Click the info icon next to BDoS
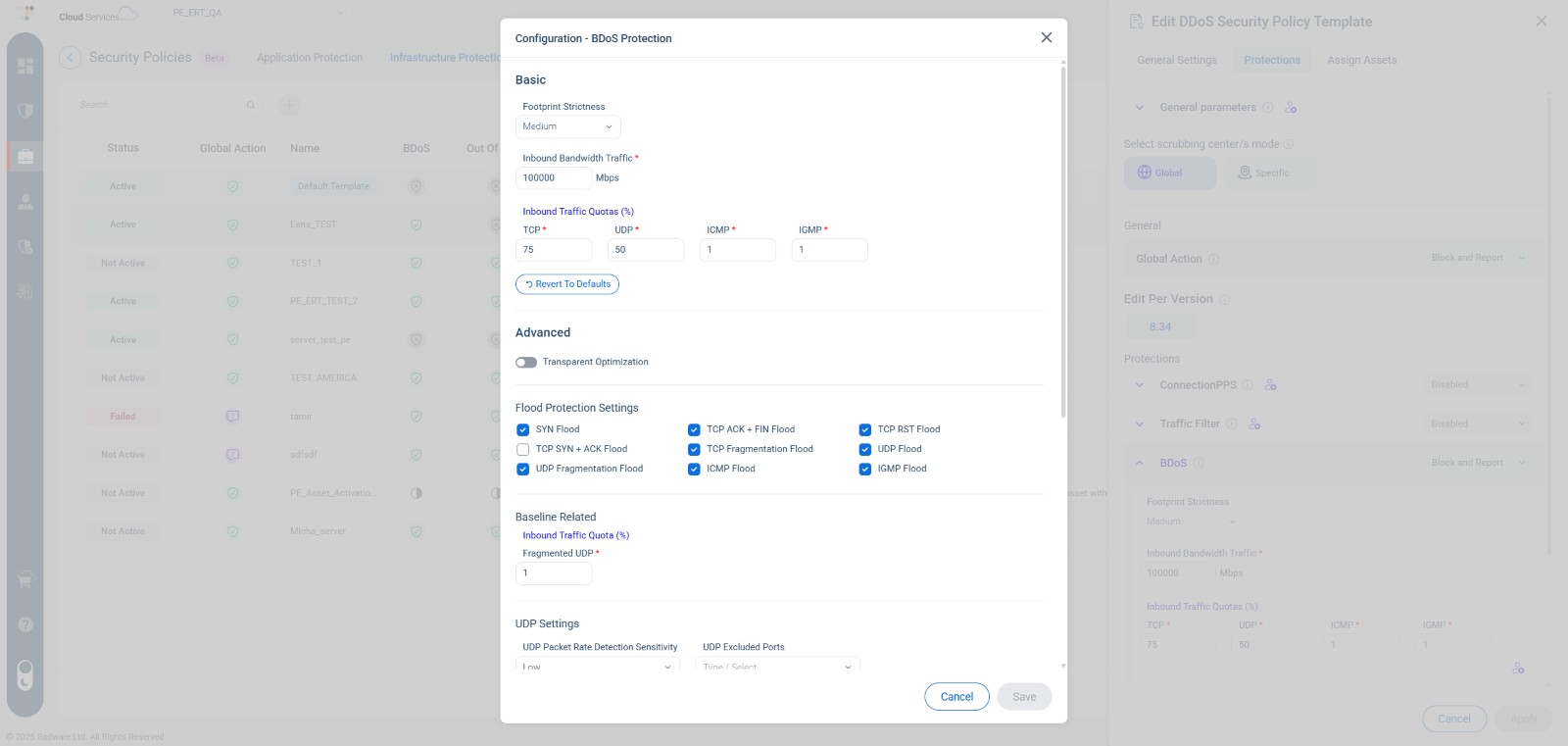 [1198, 463]
